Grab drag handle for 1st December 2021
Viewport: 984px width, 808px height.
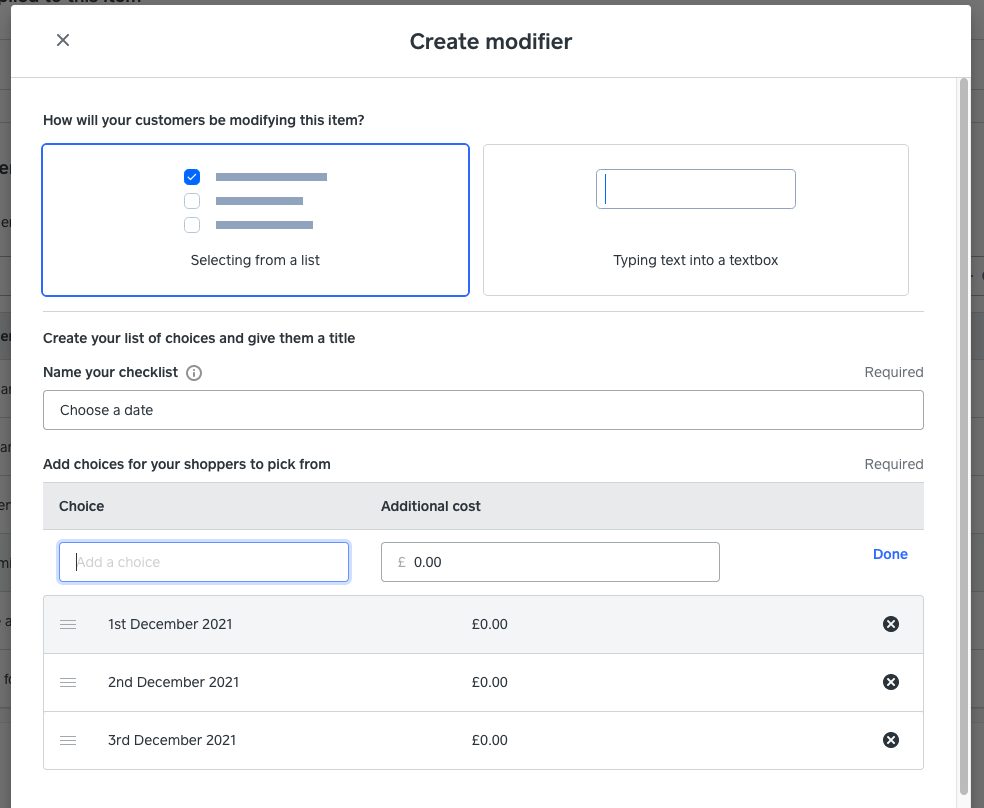point(68,624)
